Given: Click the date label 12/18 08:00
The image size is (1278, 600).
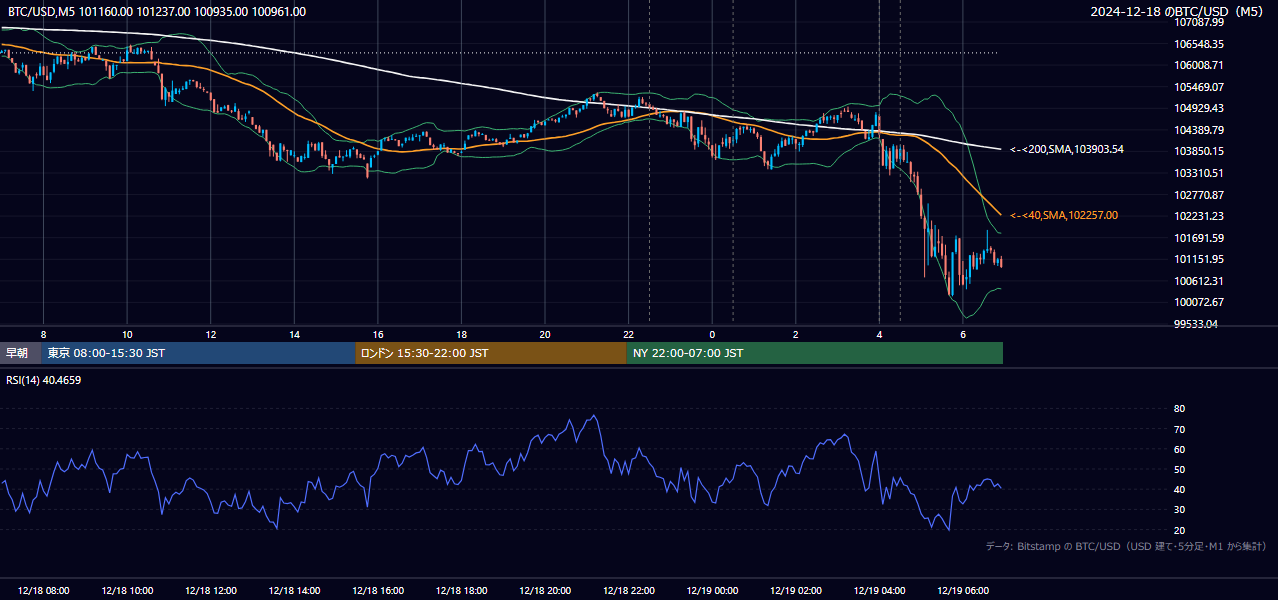Looking at the screenshot, I should click(x=44, y=590).
